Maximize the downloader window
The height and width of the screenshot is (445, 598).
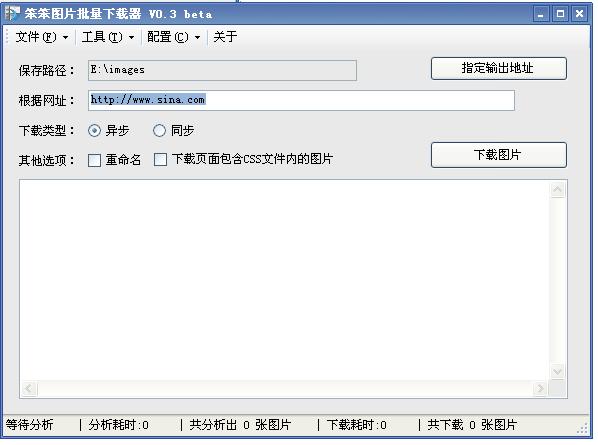click(560, 14)
